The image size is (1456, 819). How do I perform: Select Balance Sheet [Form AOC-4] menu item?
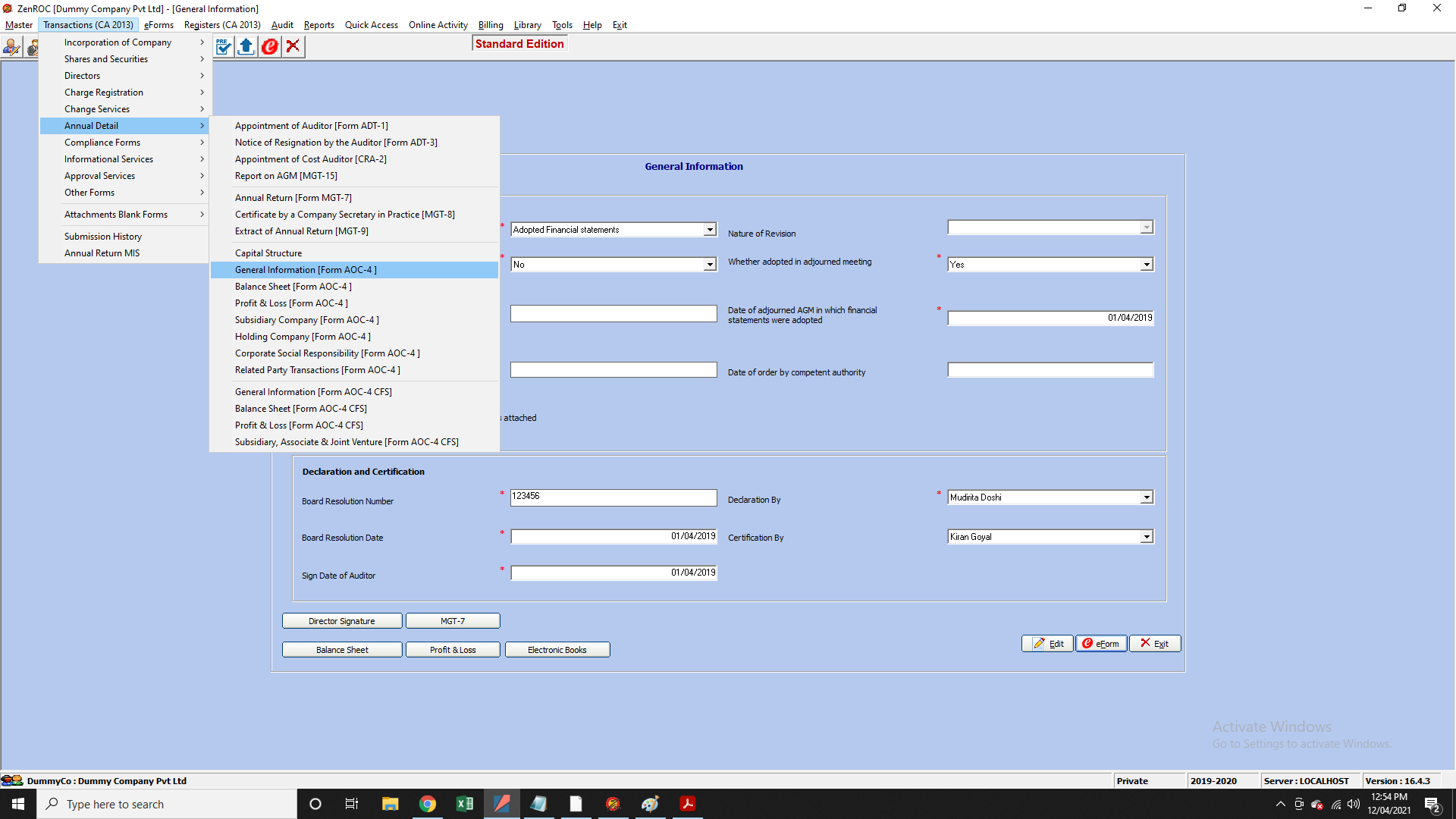point(293,287)
